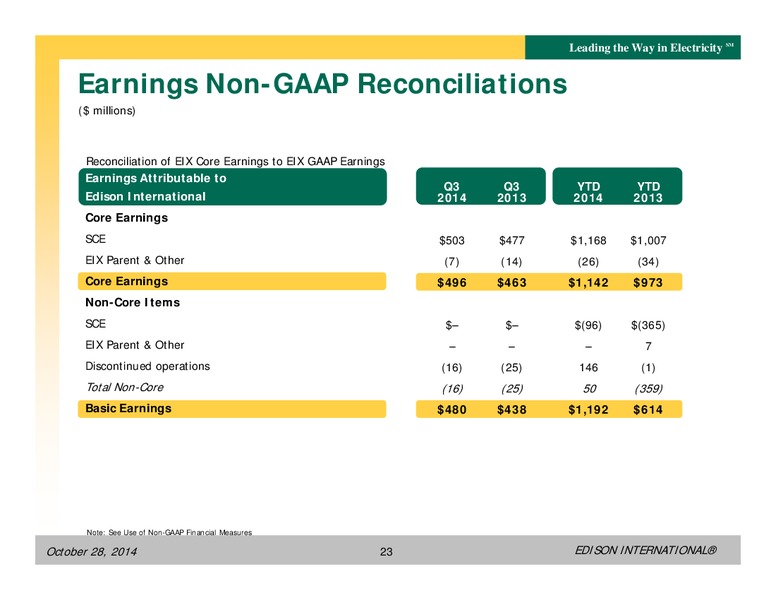Click the 'SCE' label in Core Earnings section

(96, 239)
